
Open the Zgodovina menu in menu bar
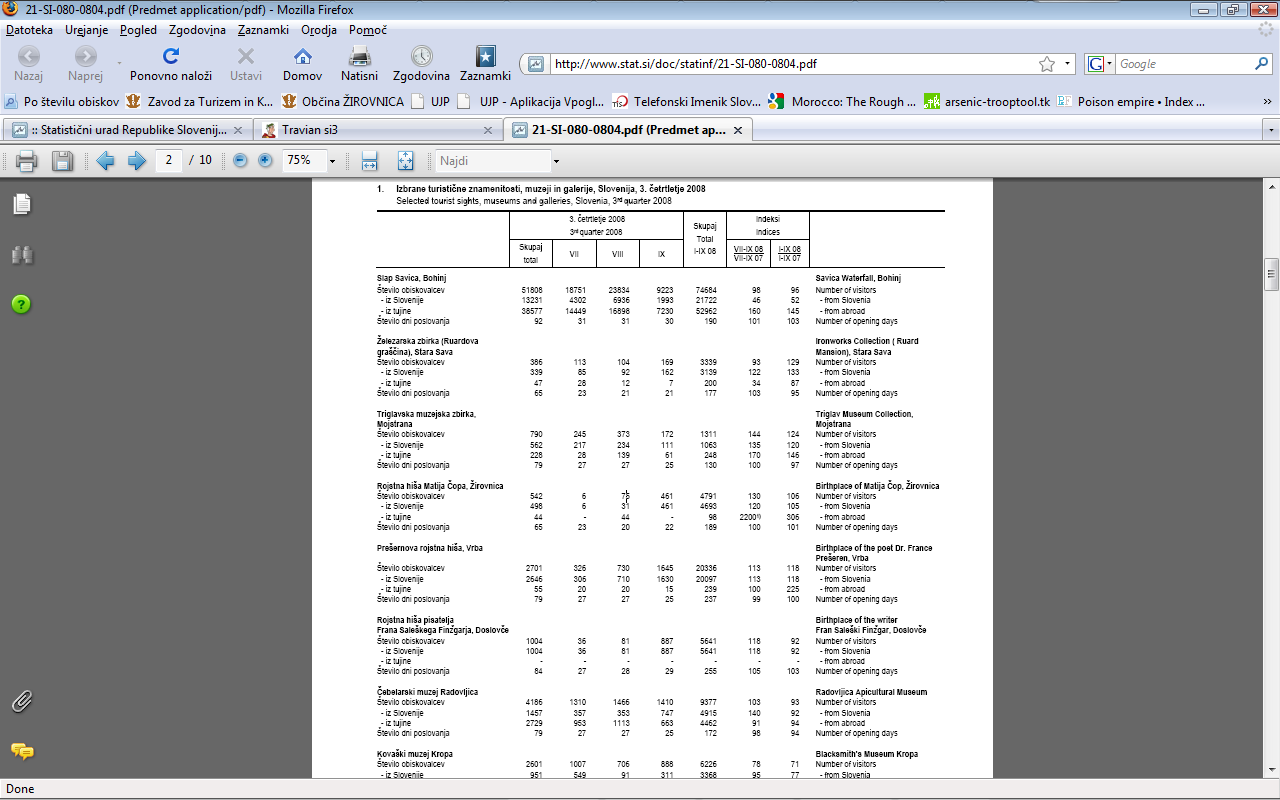coord(197,30)
